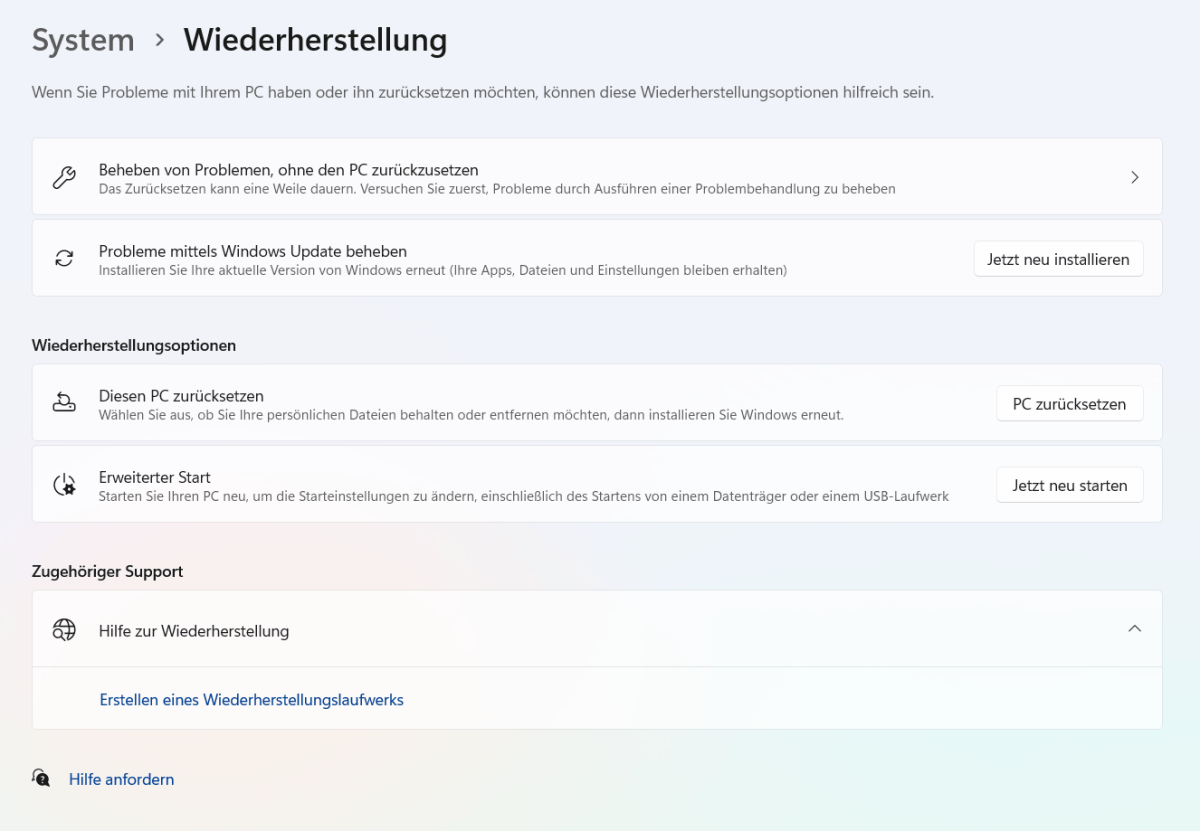Go back to System breadcrumb
Image resolution: width=1200 pixels, height=831 pixels.
pos(83,40)
